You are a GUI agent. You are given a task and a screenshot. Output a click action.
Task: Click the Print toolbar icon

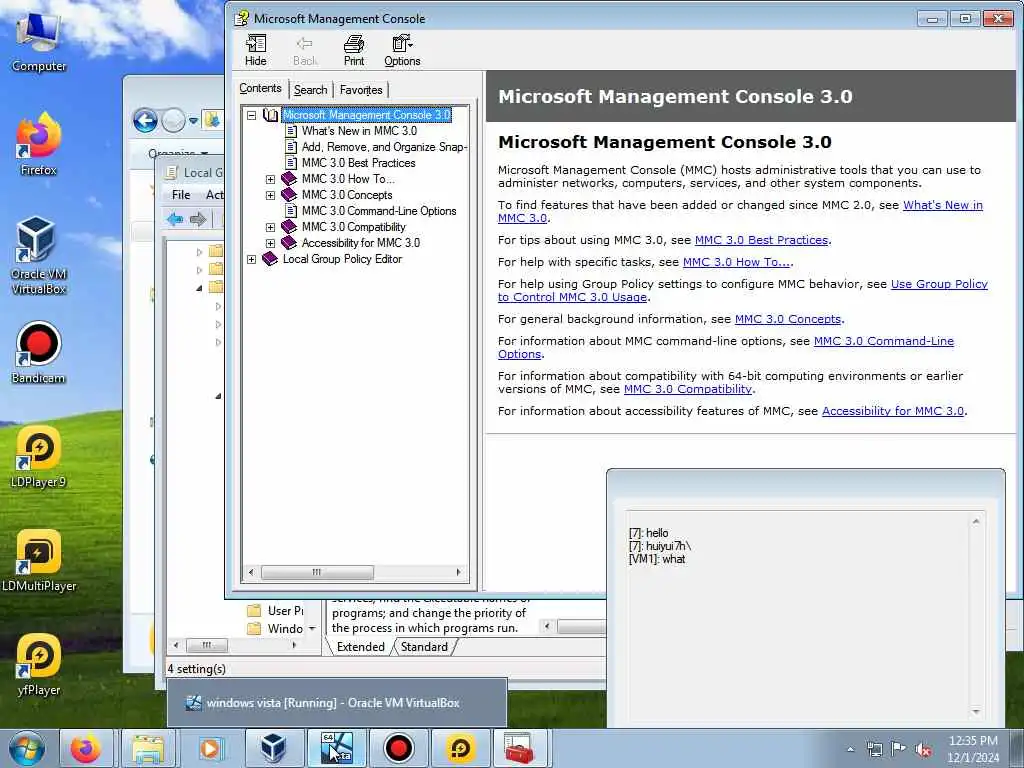(354, 50)
